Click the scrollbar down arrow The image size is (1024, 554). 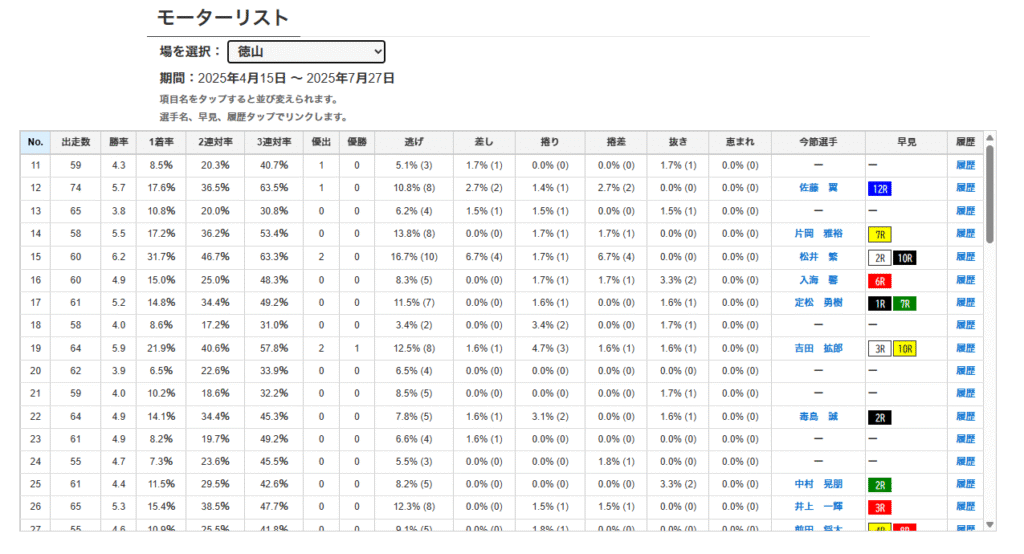click(989, 525)
